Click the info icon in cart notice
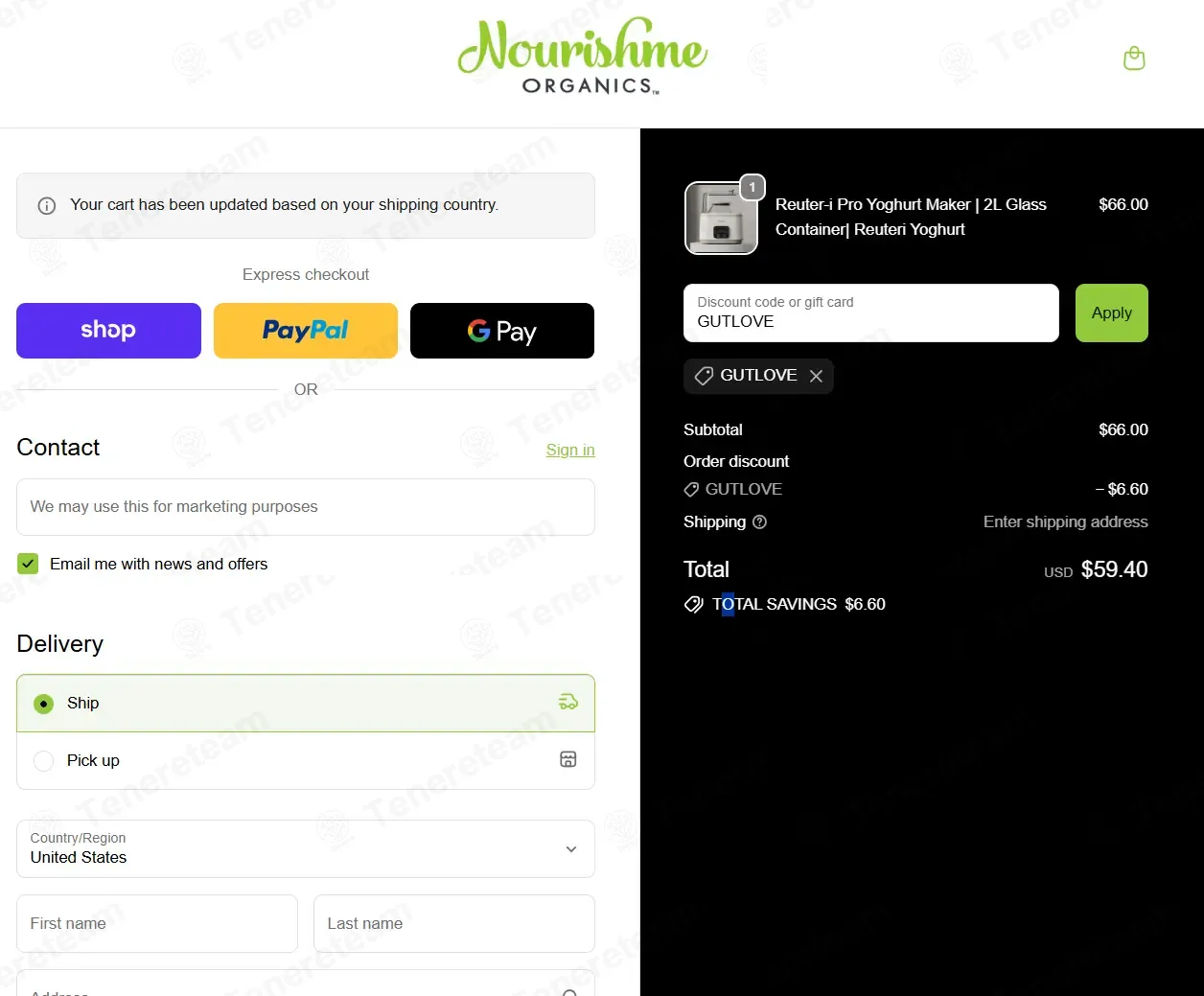The height and width of the screenshot is (996, 1204). [46, 206]
